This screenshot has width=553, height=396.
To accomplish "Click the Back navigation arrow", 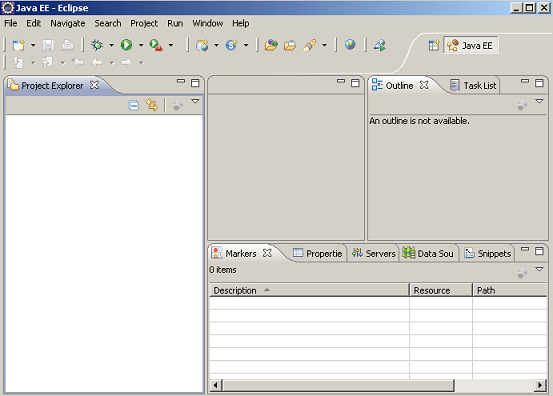I will (97, 63).
